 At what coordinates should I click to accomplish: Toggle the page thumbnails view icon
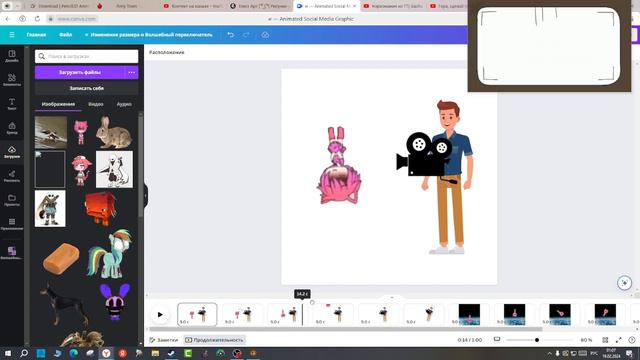[x=497, y=339]
